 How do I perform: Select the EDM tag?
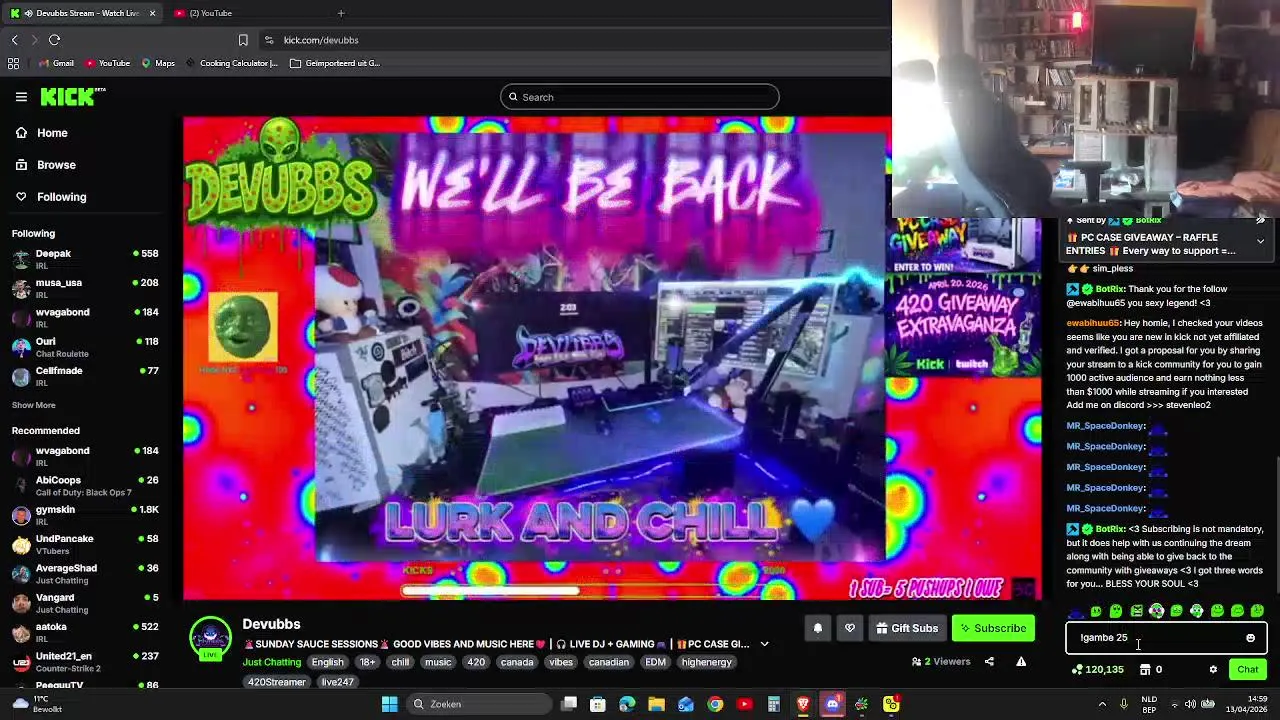point(655,662)
